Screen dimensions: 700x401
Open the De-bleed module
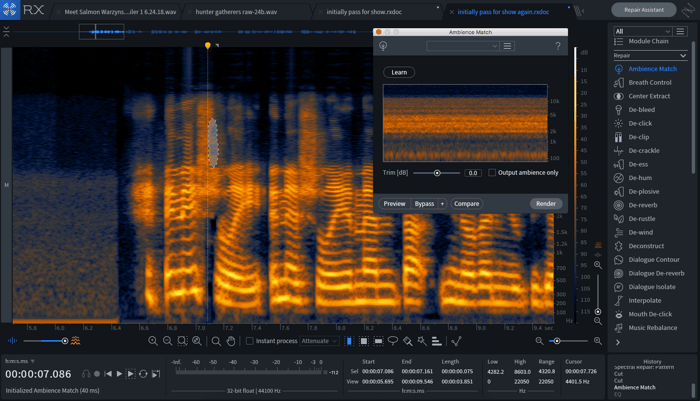[642, 110]
